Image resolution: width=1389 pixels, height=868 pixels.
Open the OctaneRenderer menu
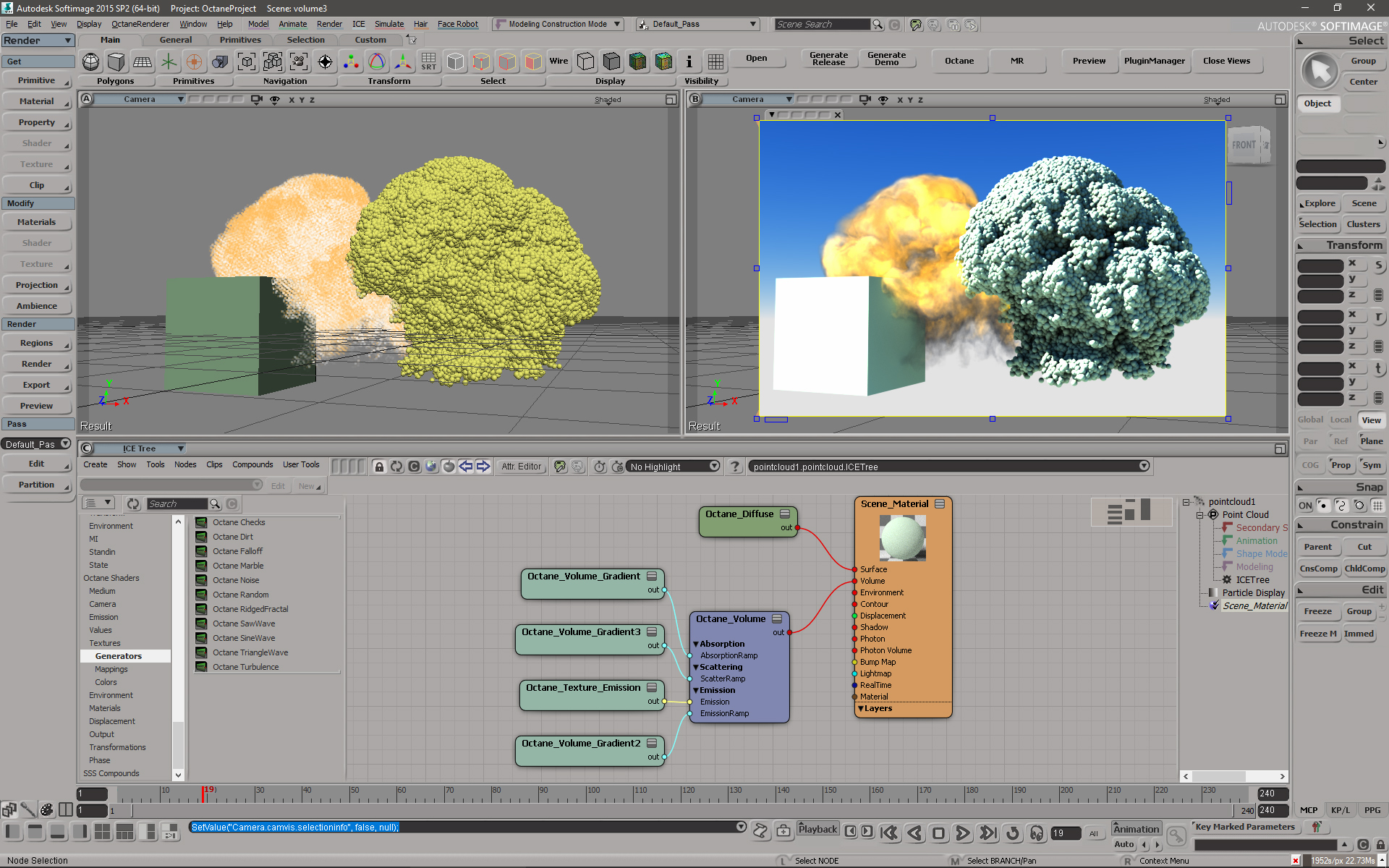[x=140, y=24]
